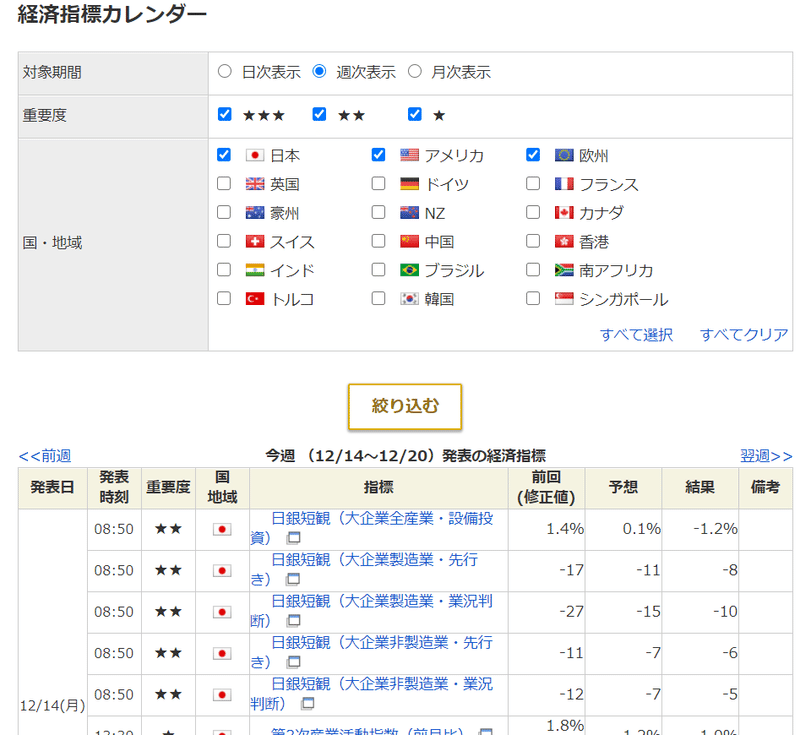Click the German flag icon
800x735 pixels.
coord(409,184)
